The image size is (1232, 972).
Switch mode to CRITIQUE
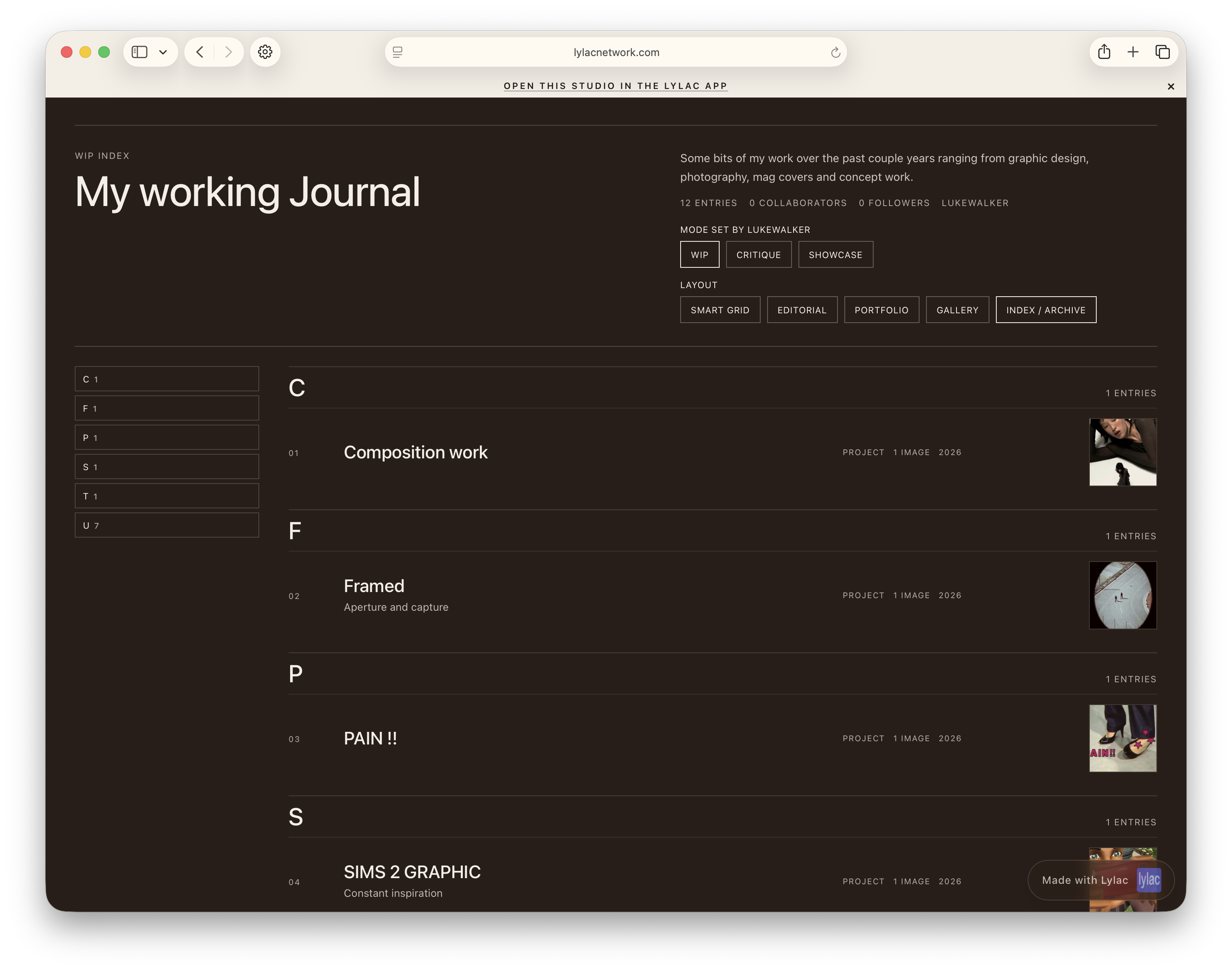coord(759,254)
